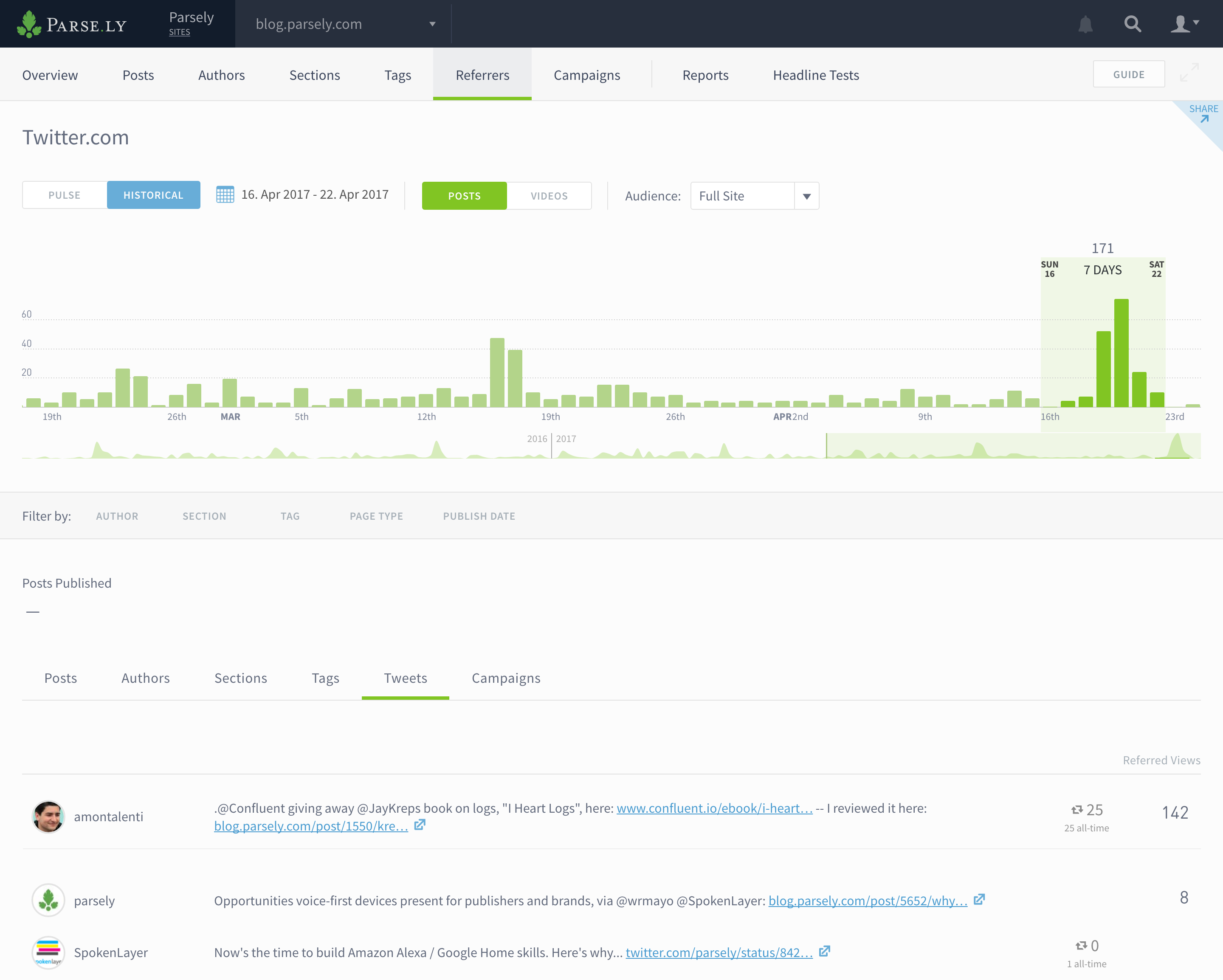Click the highlighted mini-timeline range selector
The image size is (1223, 980).
point(1013,446)
